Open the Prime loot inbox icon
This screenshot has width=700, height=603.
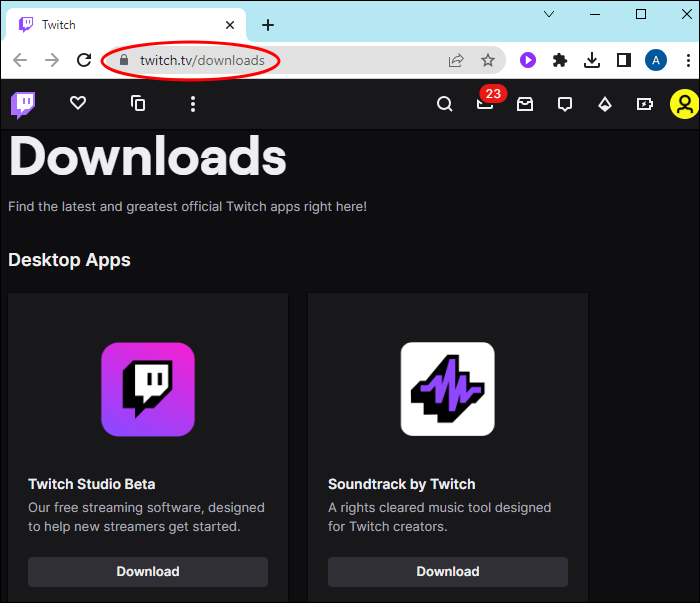525,104
